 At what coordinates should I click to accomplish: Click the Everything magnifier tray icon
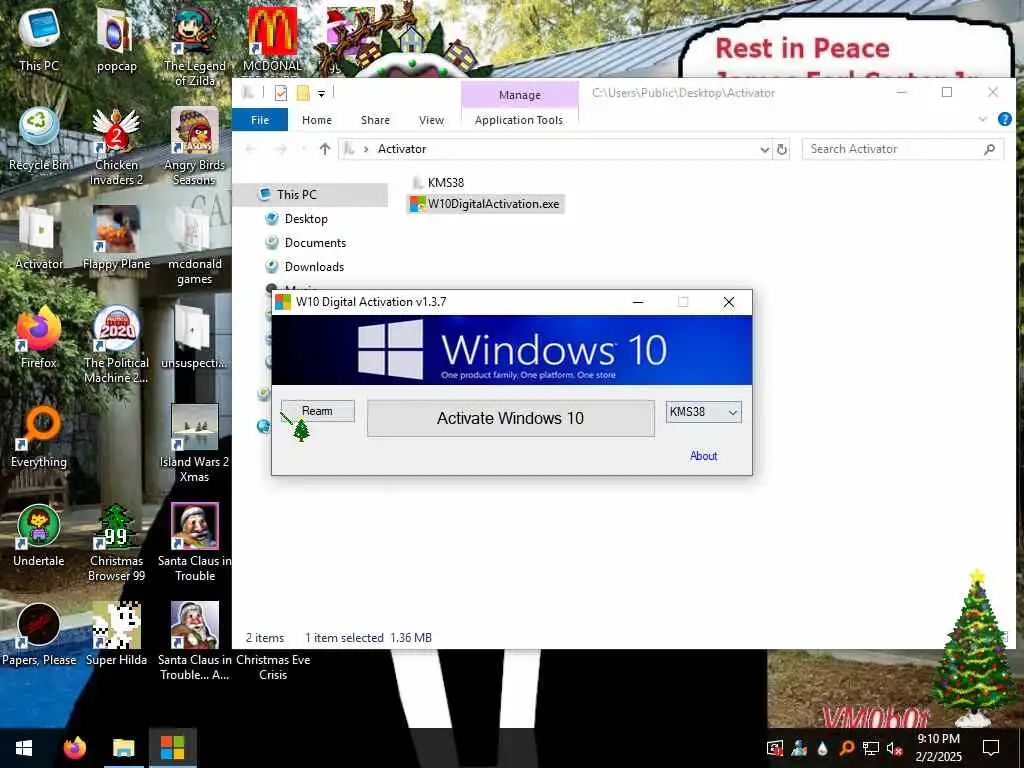(847, 748)
